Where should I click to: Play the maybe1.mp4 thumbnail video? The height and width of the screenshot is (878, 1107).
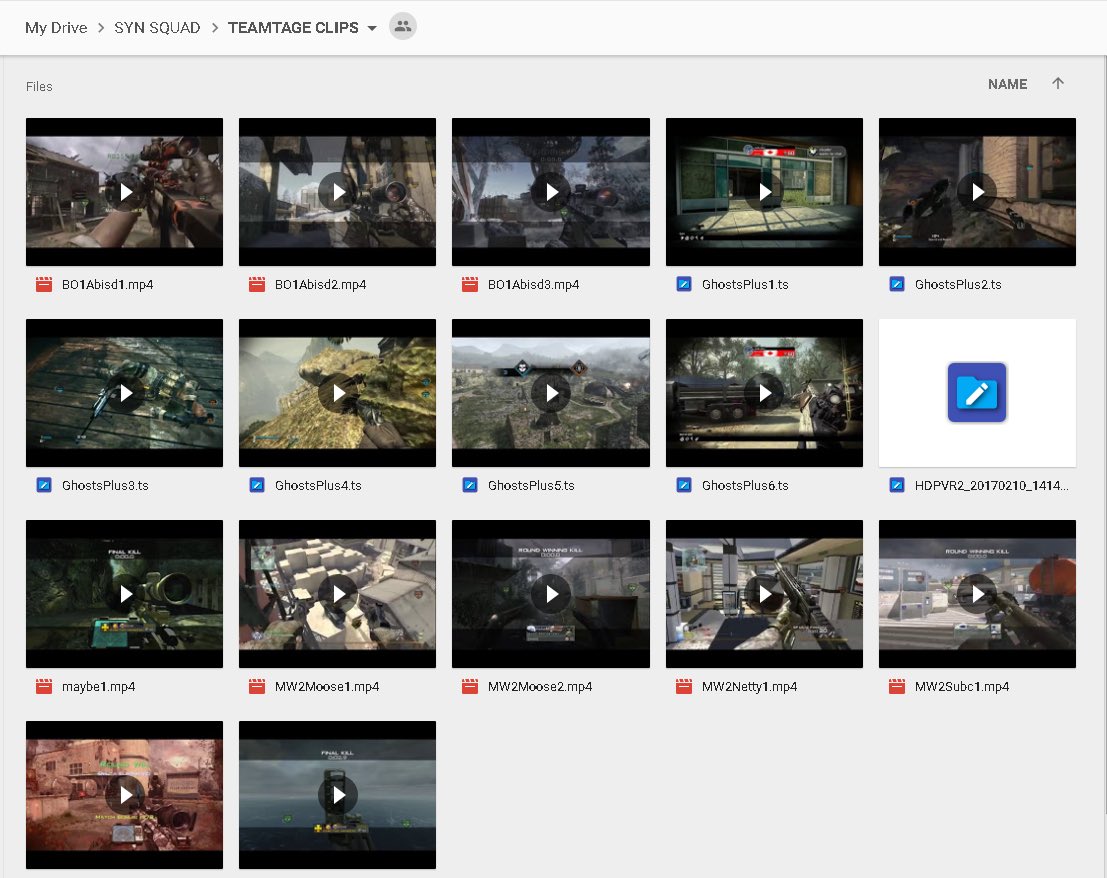click(x=124, y=594)
